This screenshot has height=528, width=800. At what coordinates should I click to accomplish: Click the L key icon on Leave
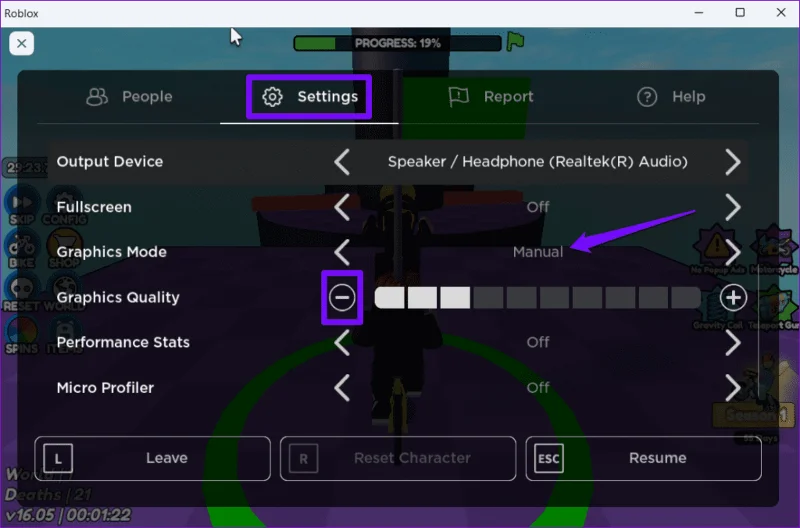pos(58,458)
